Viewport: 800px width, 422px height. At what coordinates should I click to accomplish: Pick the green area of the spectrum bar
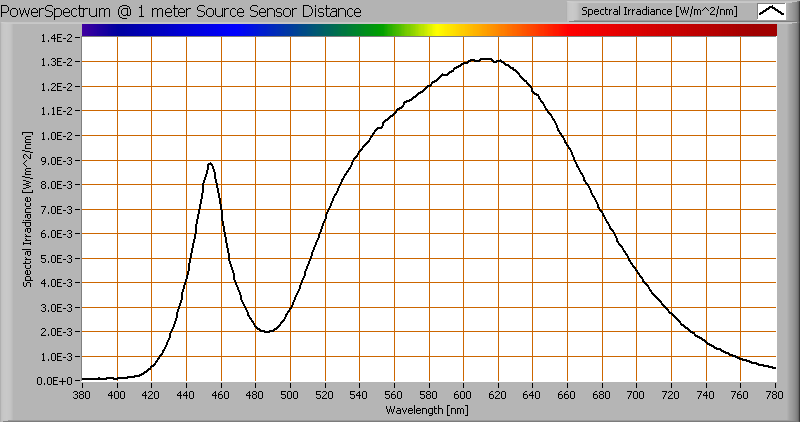[x=370, y=30]
